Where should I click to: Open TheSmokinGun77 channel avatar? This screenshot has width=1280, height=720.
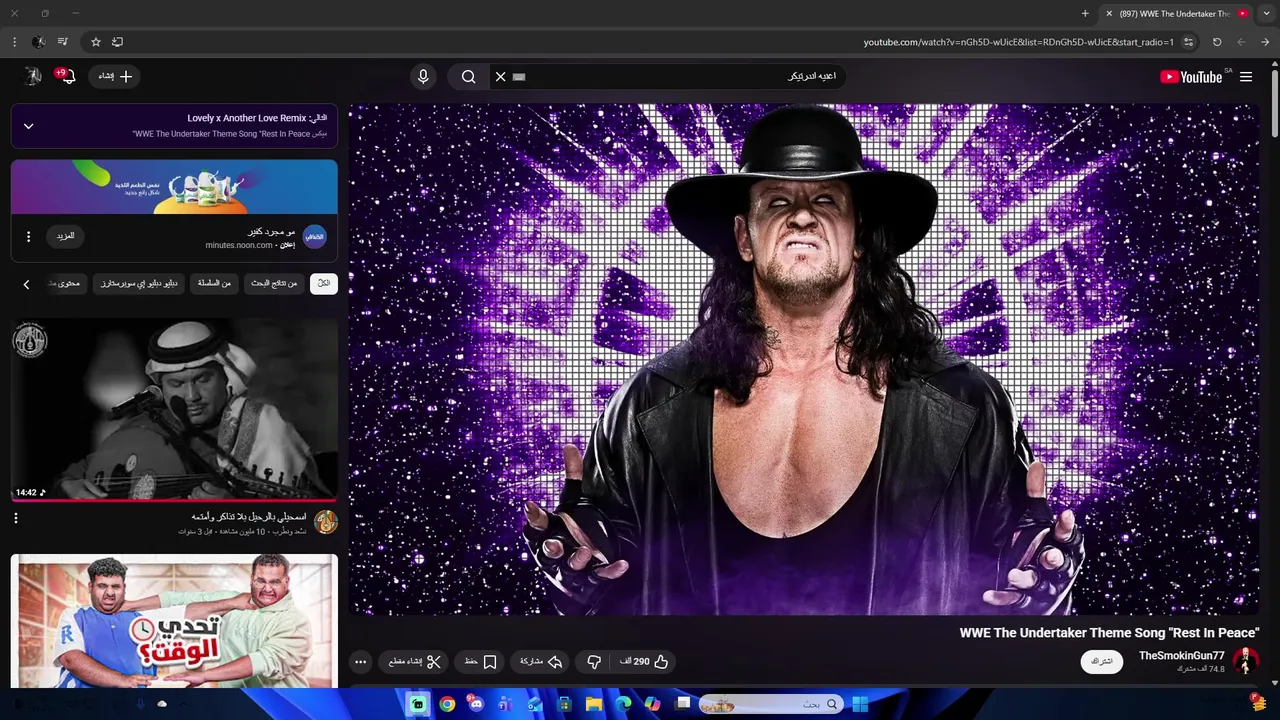[x=1246, y=661]
